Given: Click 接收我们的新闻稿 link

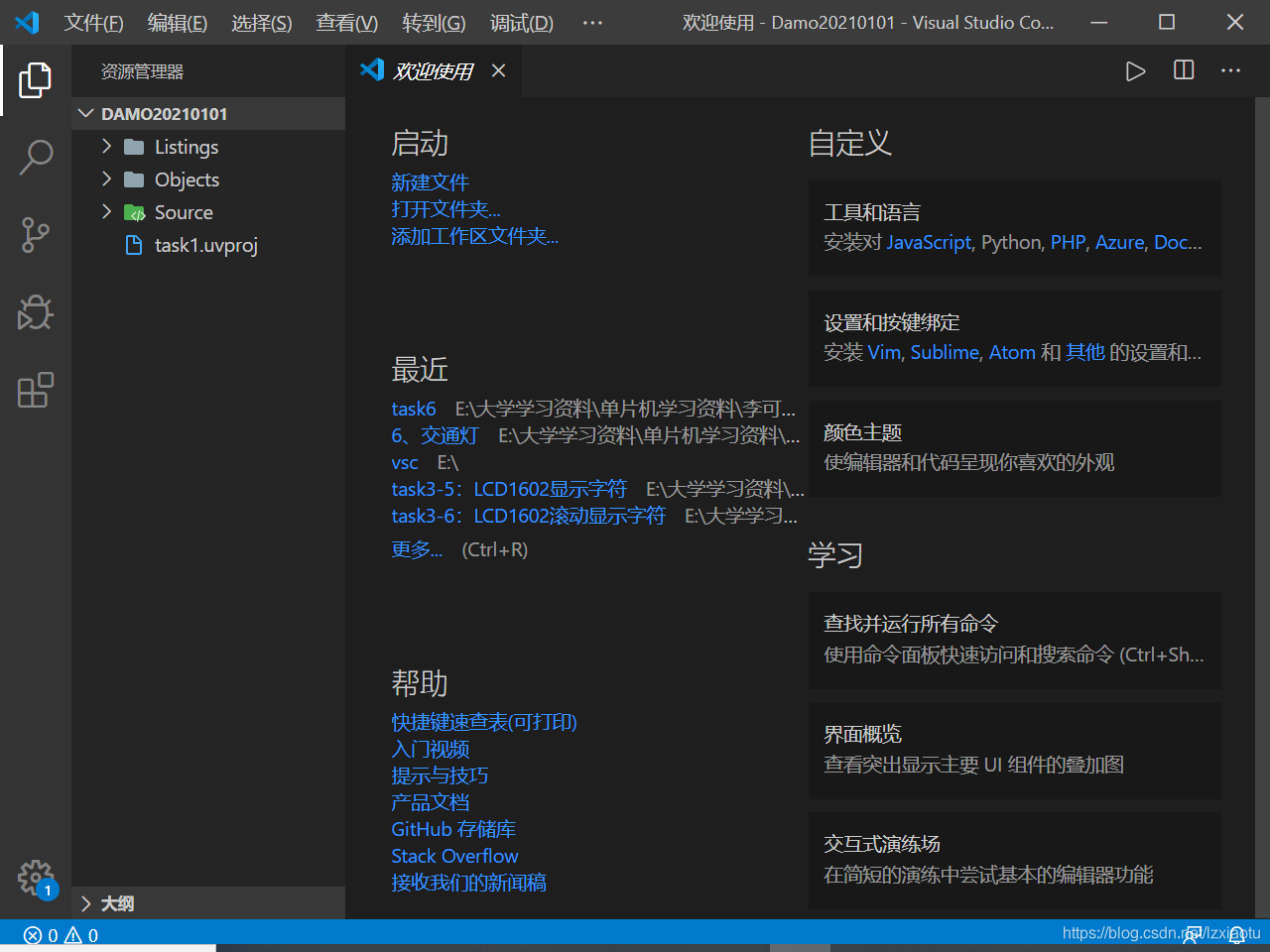Looking at the screenshot, I should coord(468,883).
